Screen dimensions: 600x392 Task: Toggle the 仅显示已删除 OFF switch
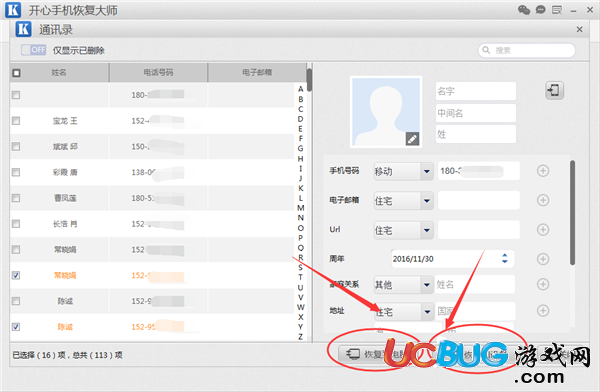point(34,50)
